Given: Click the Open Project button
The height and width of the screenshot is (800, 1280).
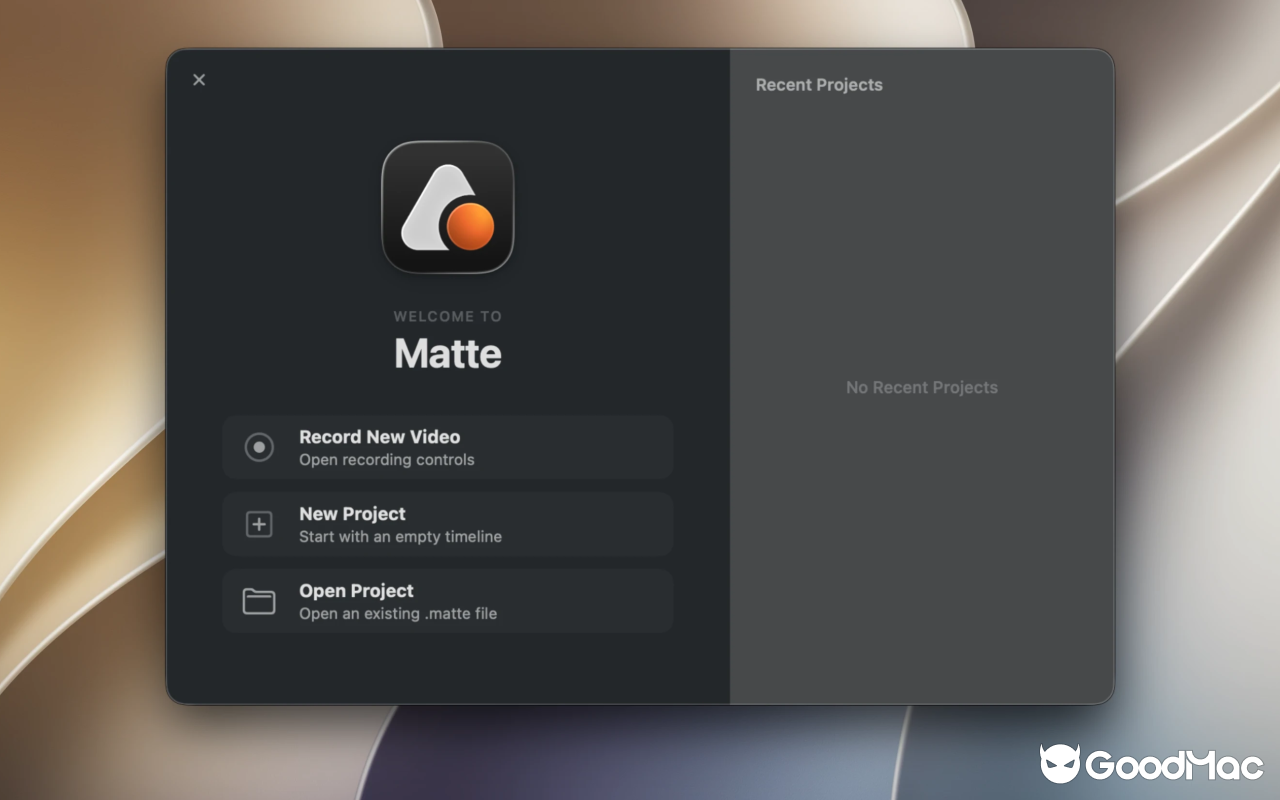Looking at the screenshot, I should pyautogui.click(x=448, y=601).
